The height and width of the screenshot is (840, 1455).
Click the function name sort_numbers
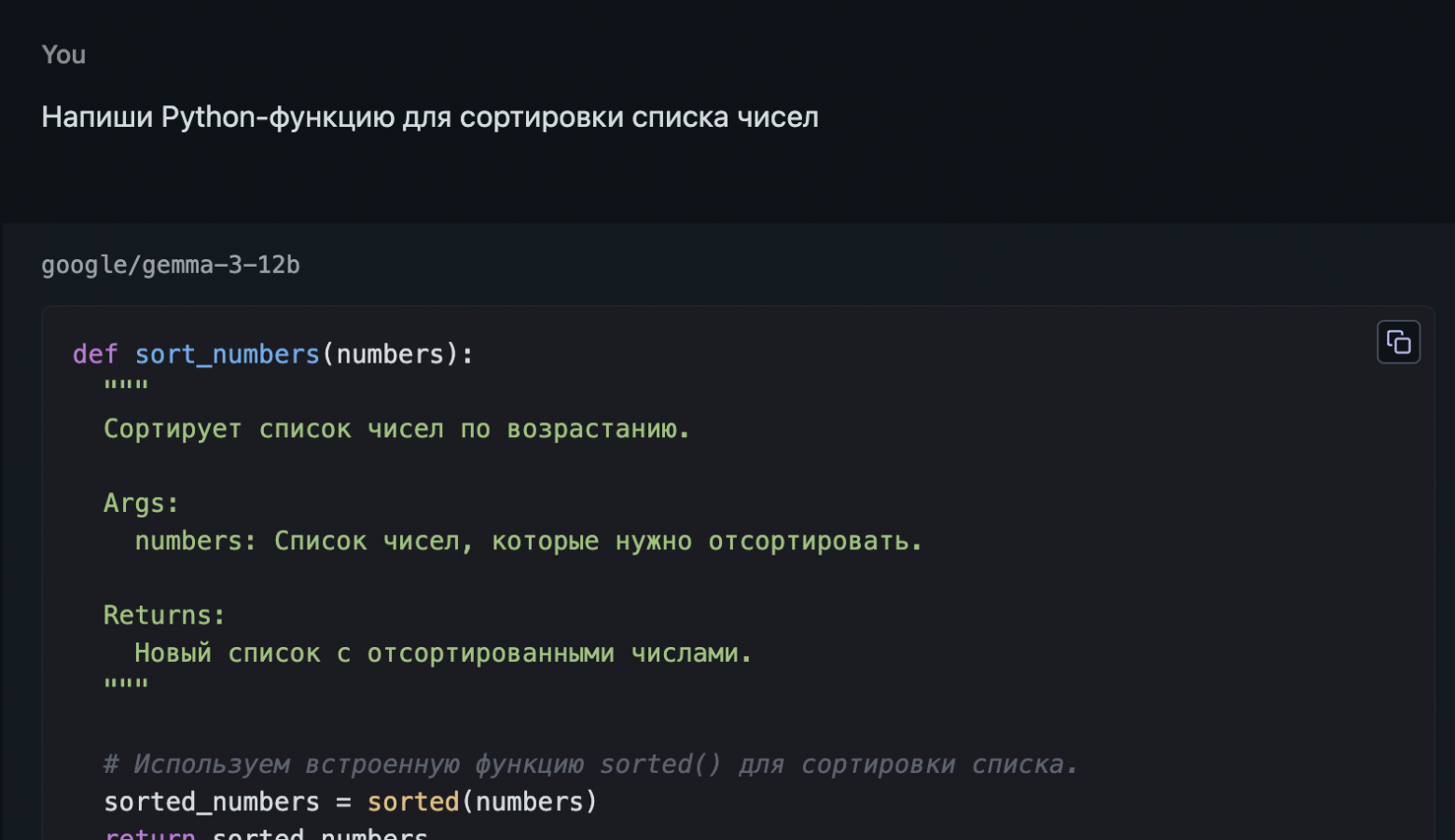tap(227, 353)
